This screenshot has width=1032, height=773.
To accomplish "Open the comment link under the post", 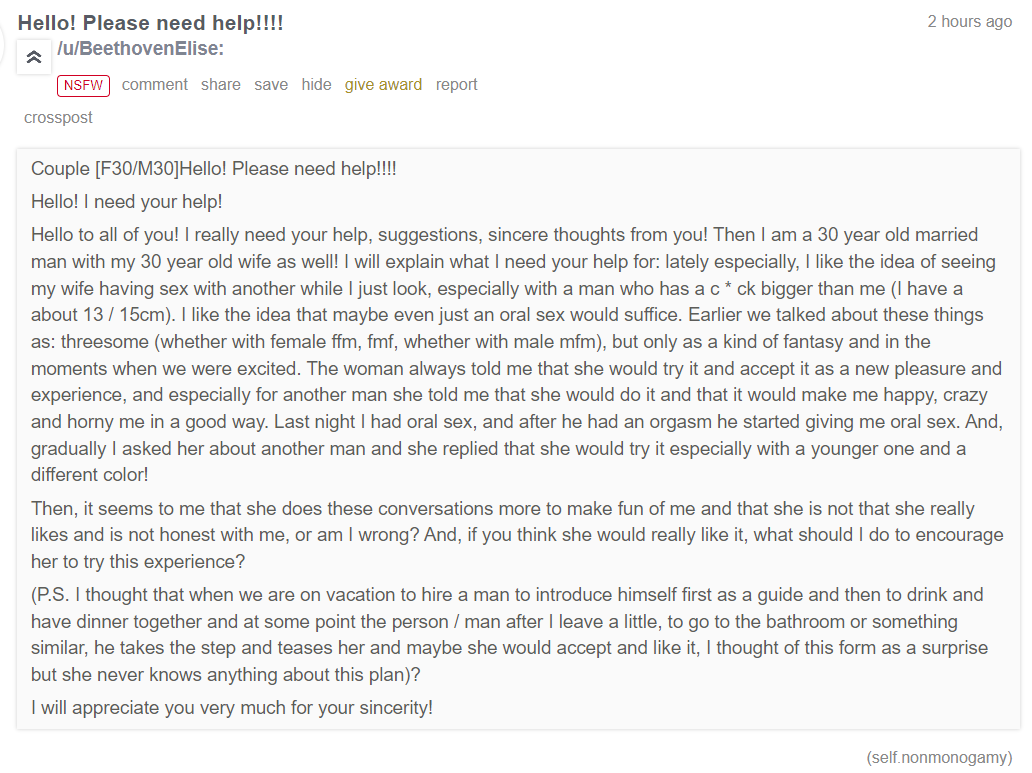I will click(155, 85).
